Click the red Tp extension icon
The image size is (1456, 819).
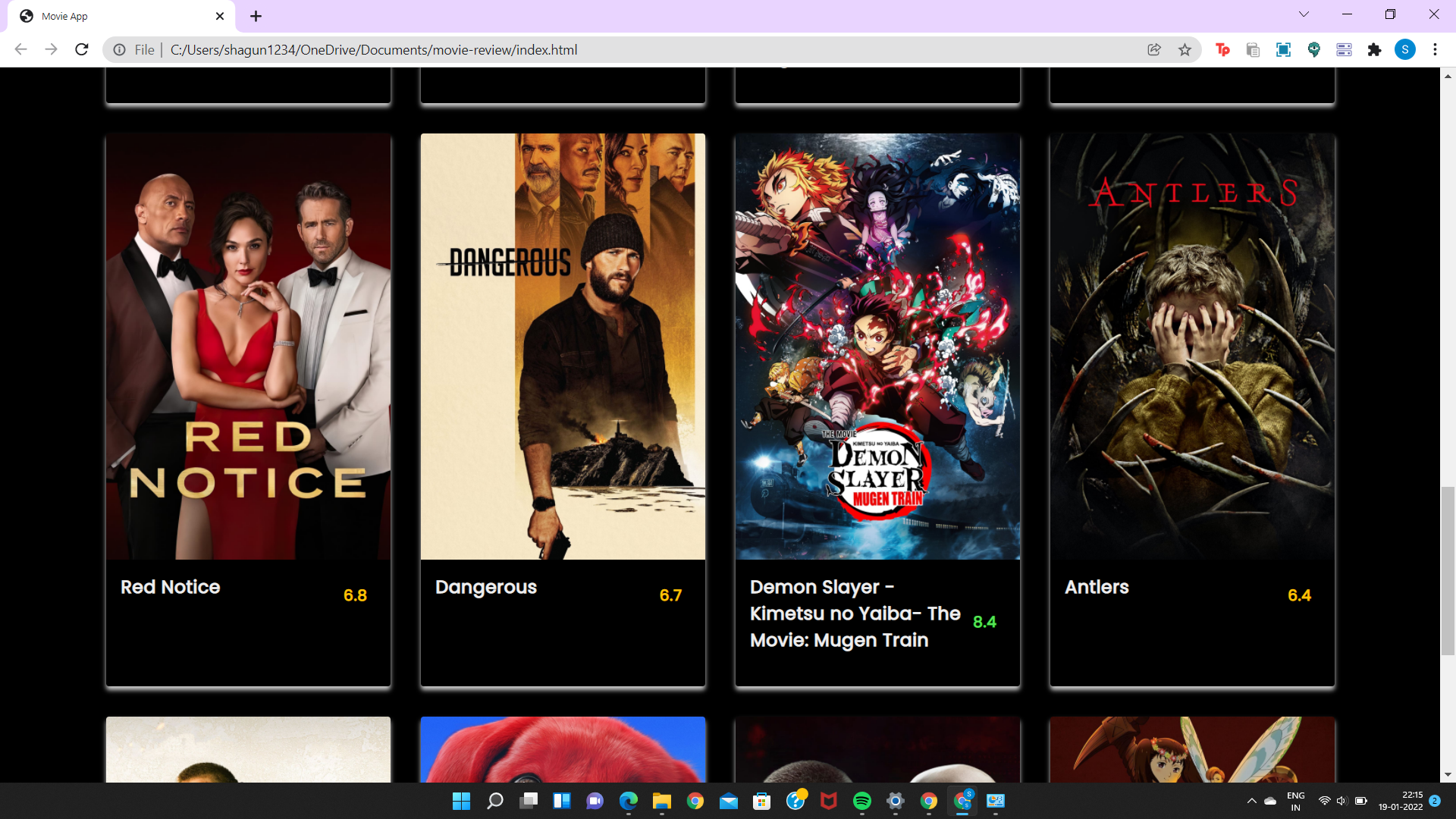(x=1222, y=50)
